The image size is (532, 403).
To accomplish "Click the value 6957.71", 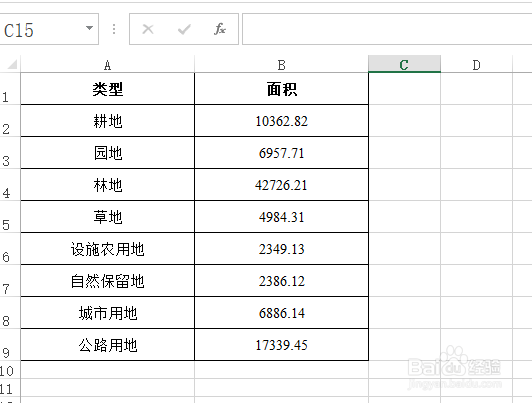I will pos(281,153).
